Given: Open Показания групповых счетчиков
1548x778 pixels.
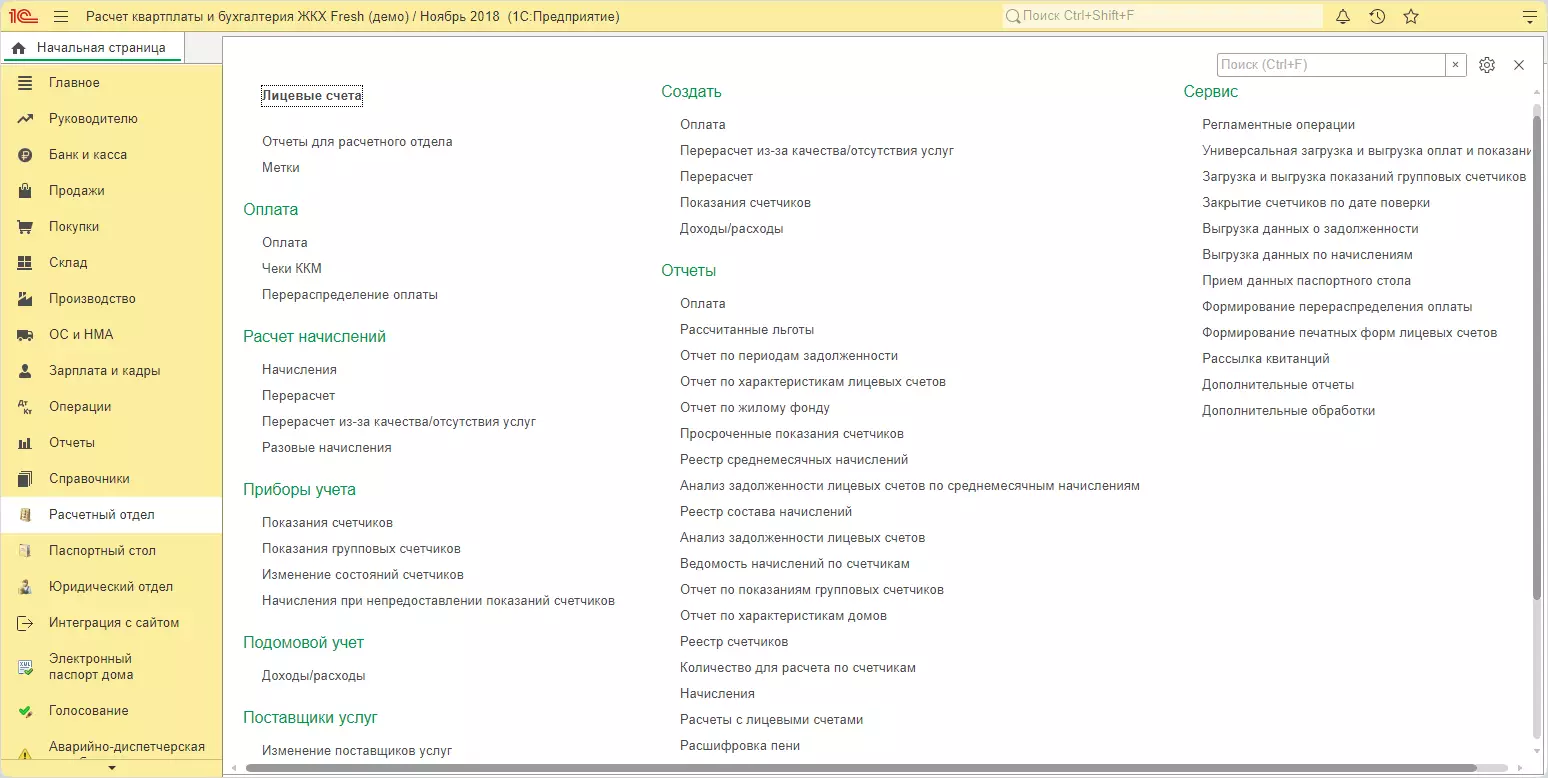Looking at the screenshot, I should [361, 549].
